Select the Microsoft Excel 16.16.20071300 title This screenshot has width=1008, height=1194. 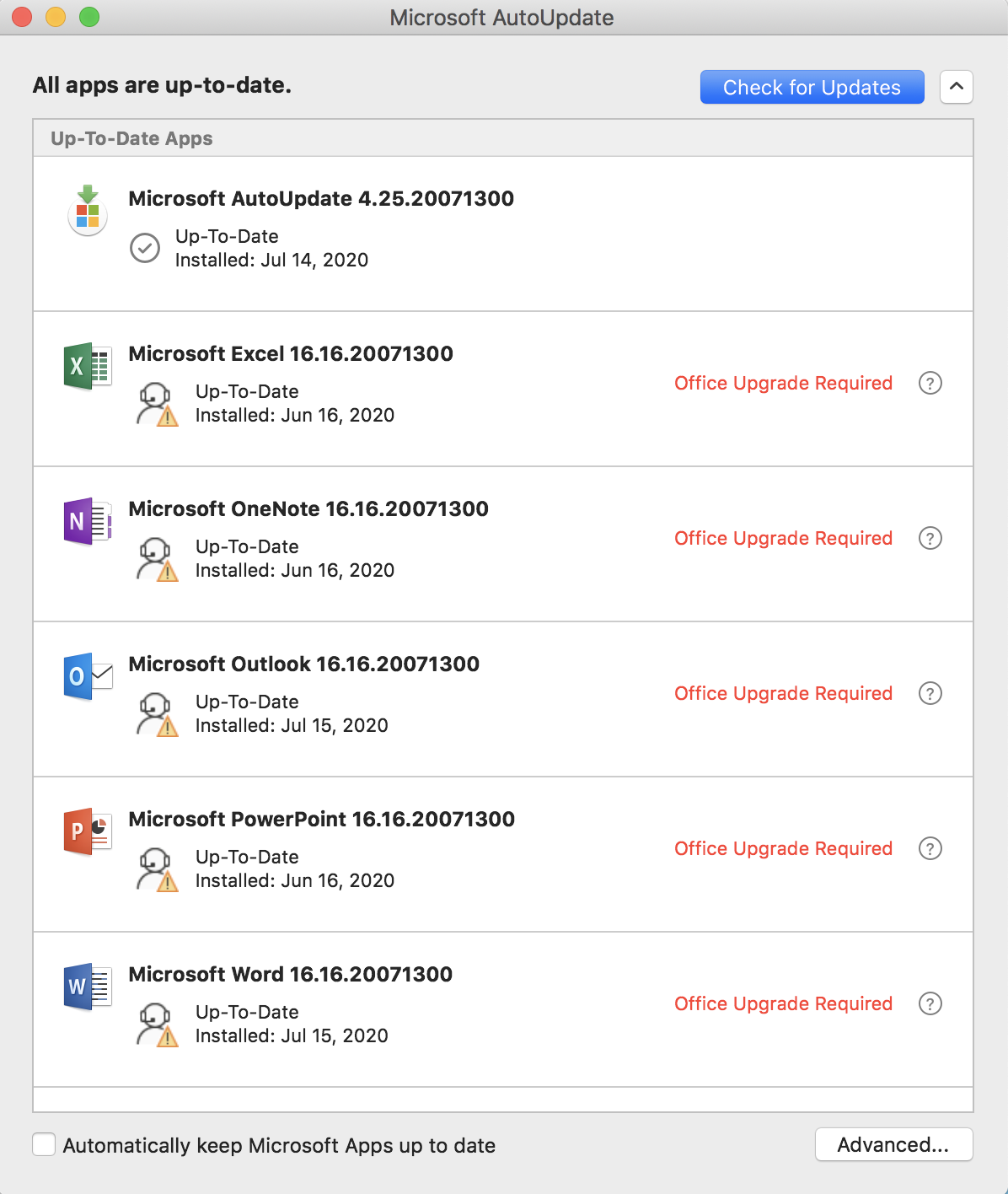click(x=291, y=354)
